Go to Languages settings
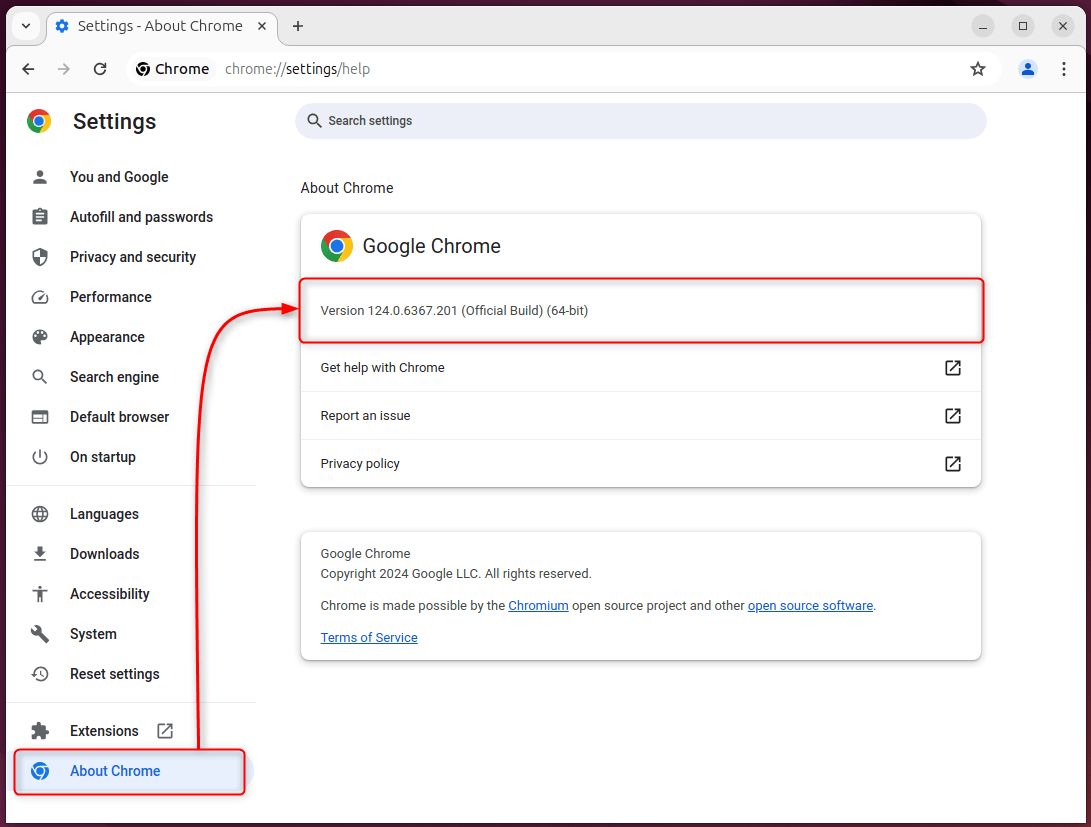 coord(104,514)
